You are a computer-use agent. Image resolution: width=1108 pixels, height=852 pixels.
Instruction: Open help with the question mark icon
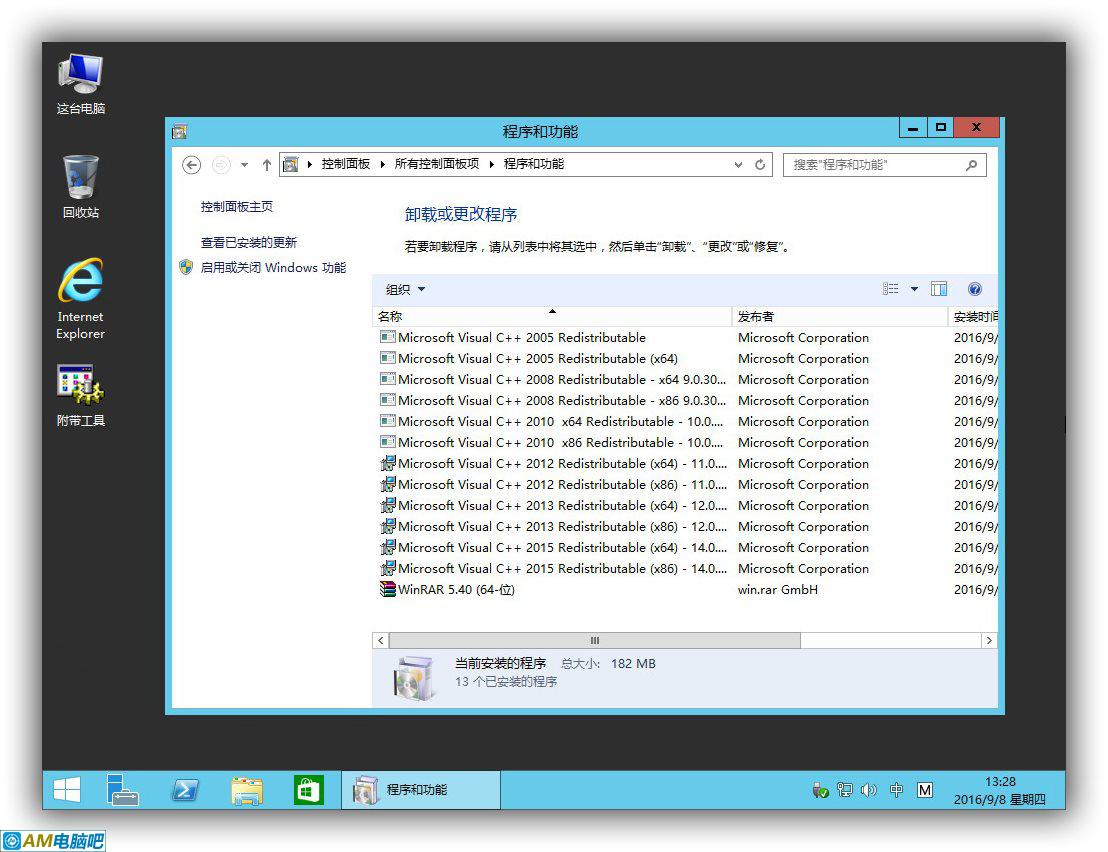tap(974, 289)
